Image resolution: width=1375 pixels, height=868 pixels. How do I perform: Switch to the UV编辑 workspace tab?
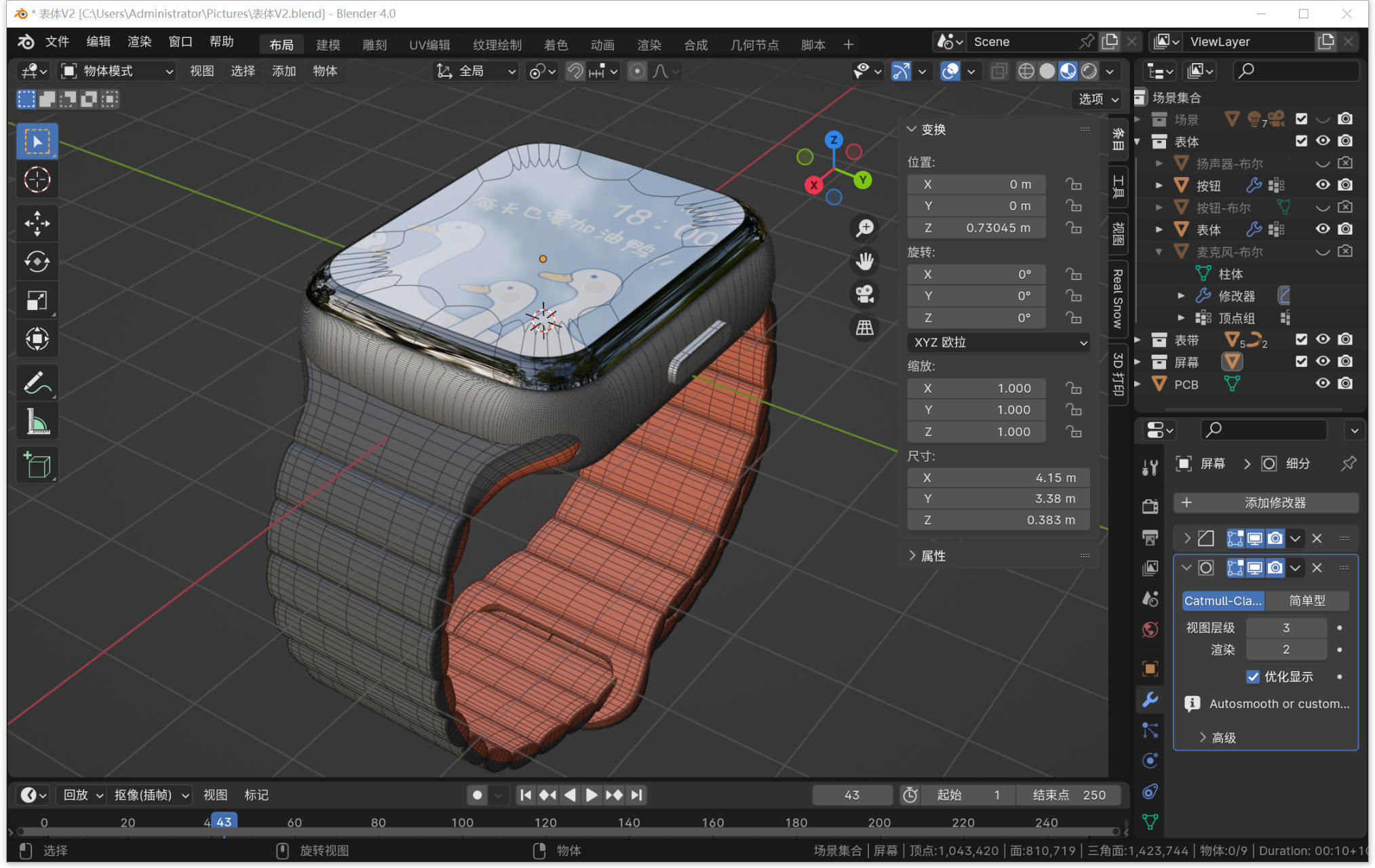pos(429,45)
